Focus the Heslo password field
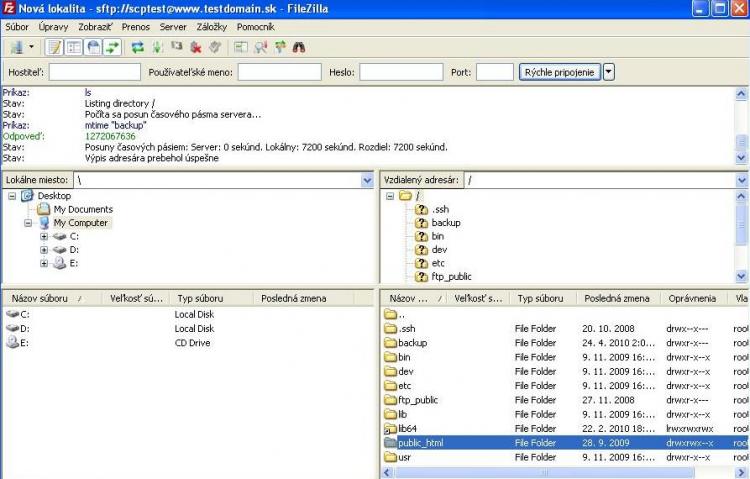This screenshot has height=479, width=750. point(401,72)
